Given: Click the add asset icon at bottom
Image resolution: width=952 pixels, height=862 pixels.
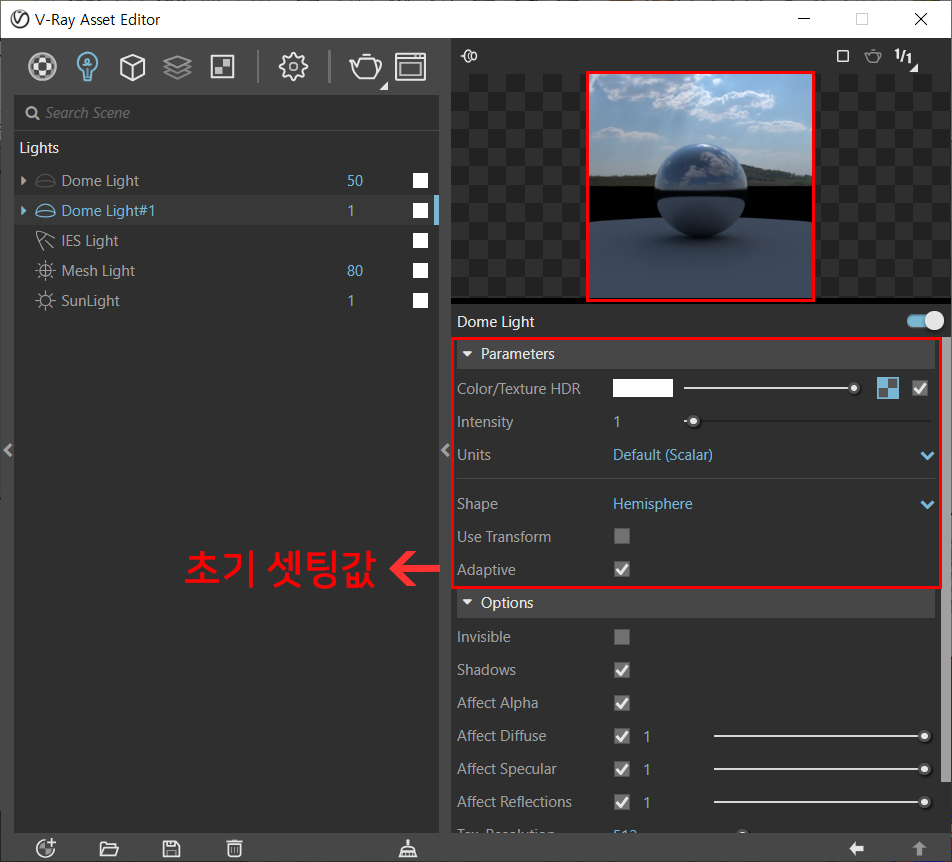Looking at the screenshot, I should [x=46, y=848].
